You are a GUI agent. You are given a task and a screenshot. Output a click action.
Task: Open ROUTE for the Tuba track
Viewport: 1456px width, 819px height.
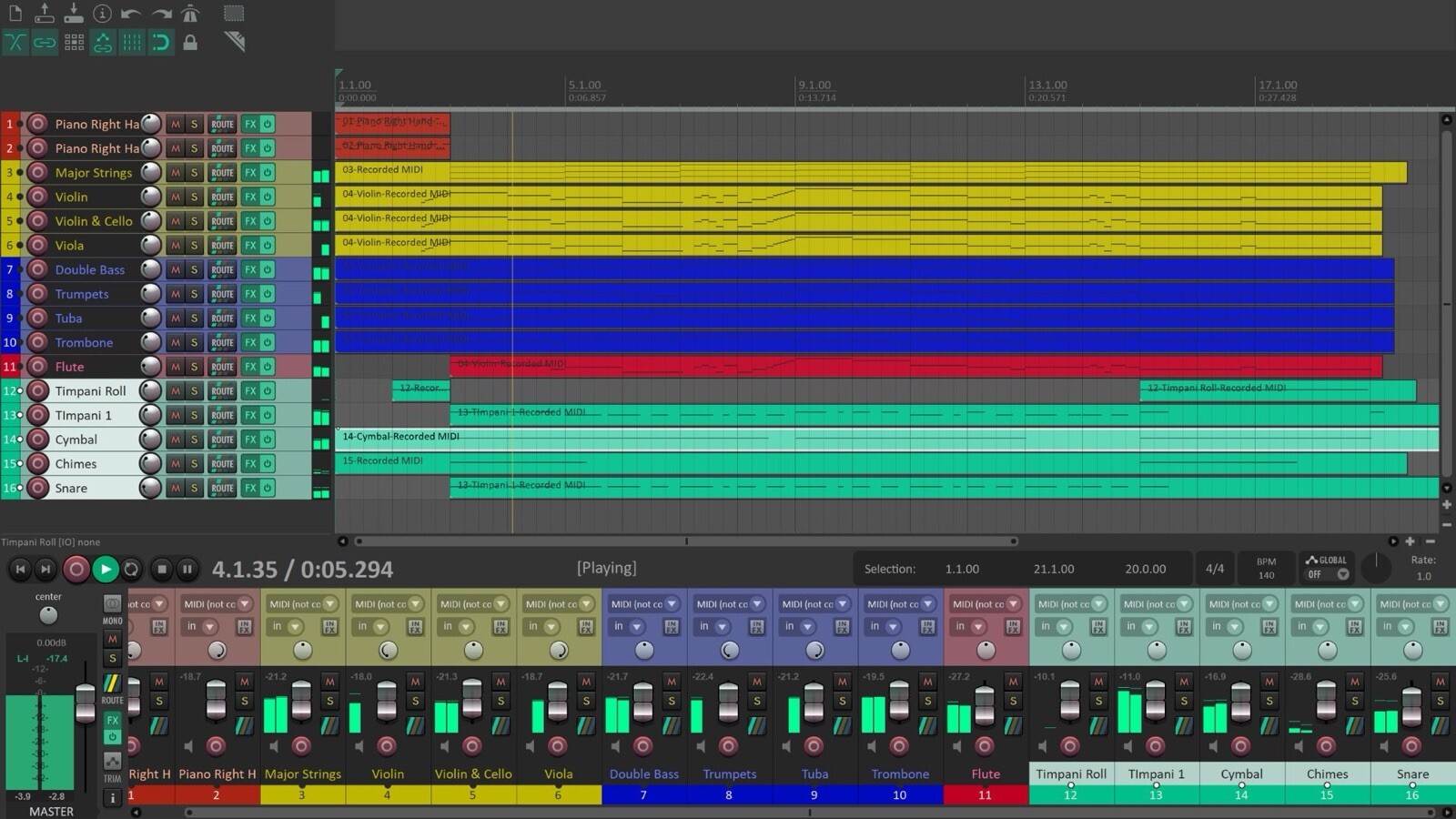click(x=222, y=318)
